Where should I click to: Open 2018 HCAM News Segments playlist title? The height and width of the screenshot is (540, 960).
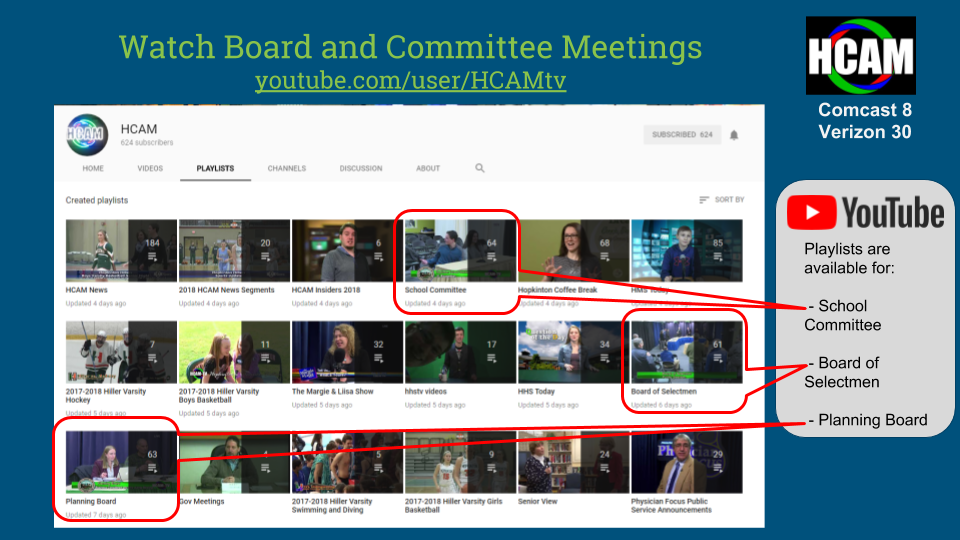227,290
